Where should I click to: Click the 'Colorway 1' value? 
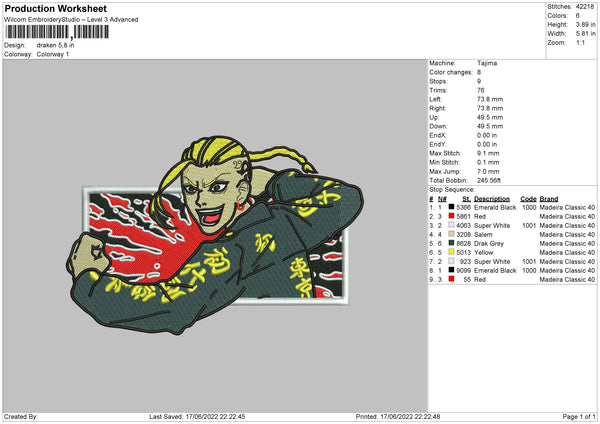[53, 54]
